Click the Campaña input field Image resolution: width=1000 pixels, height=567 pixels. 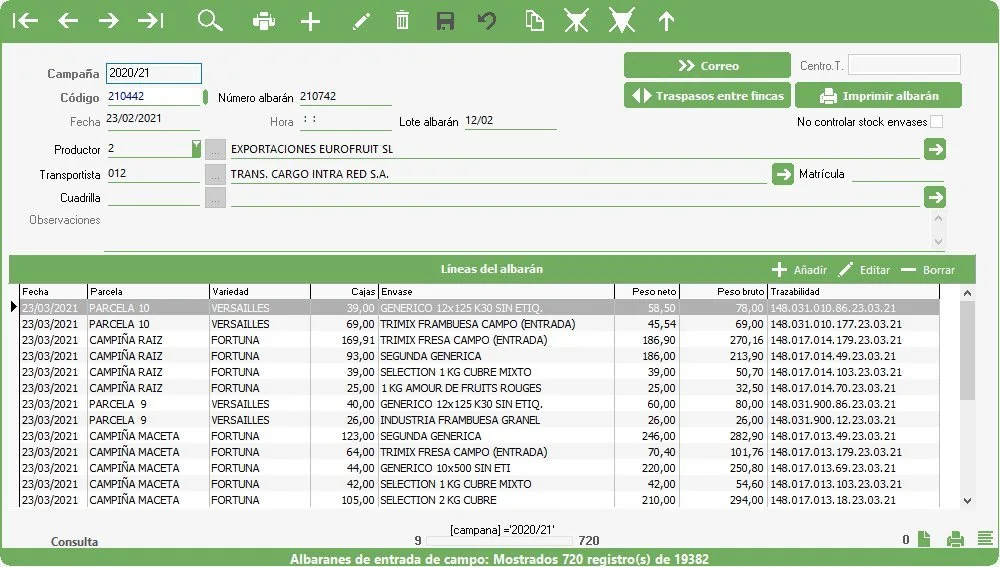click(154, 73)
